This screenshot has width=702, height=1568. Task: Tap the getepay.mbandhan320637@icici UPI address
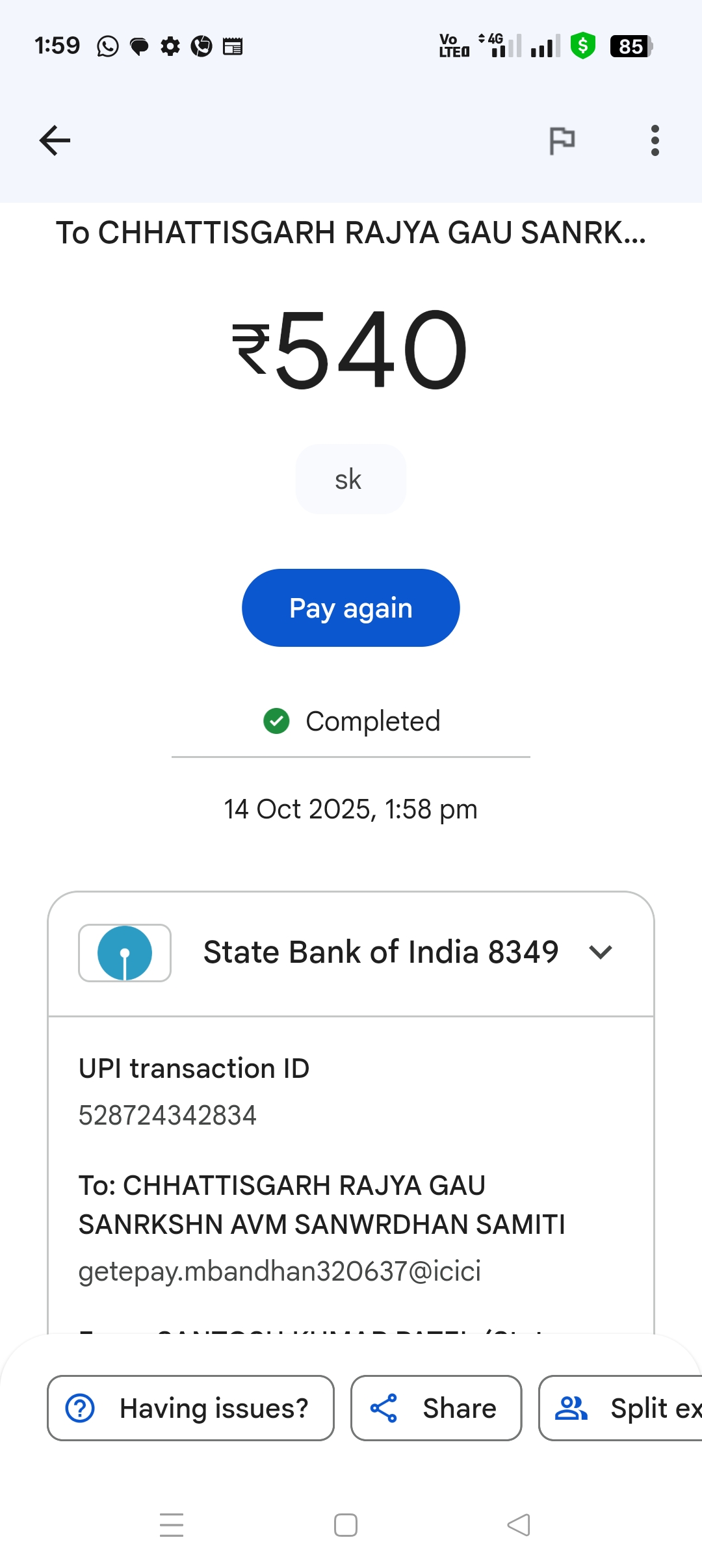(279, 1271)
